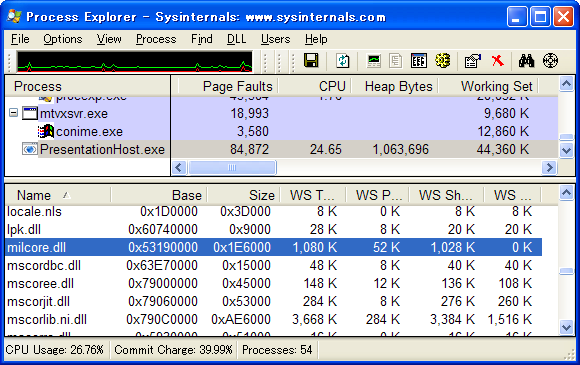The image size is (580, 365).
Task: Open the DLL menu
Action: click(x=236, y=39)
